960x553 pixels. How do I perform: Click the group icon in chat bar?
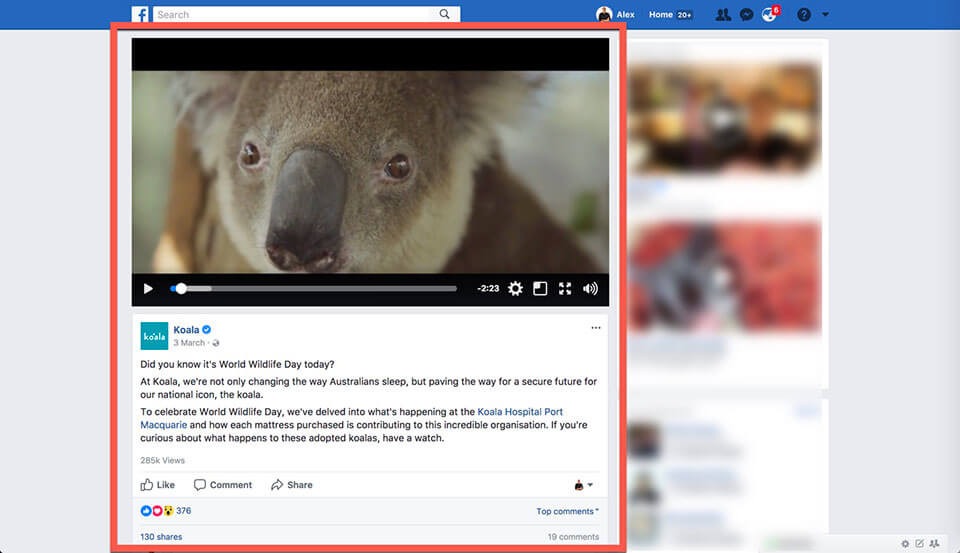tap(934, 543)
